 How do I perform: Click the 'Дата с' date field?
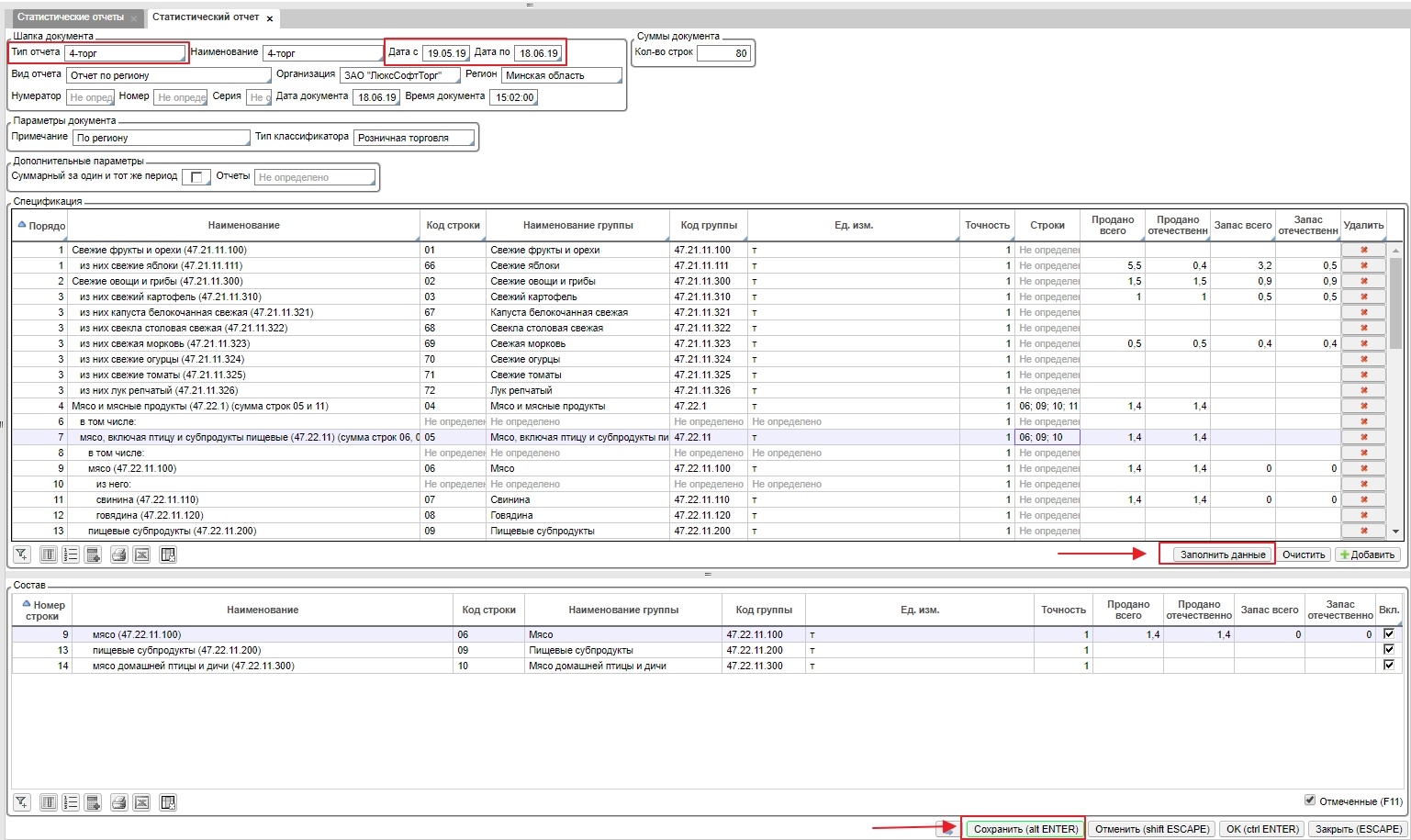click(446, 53)
